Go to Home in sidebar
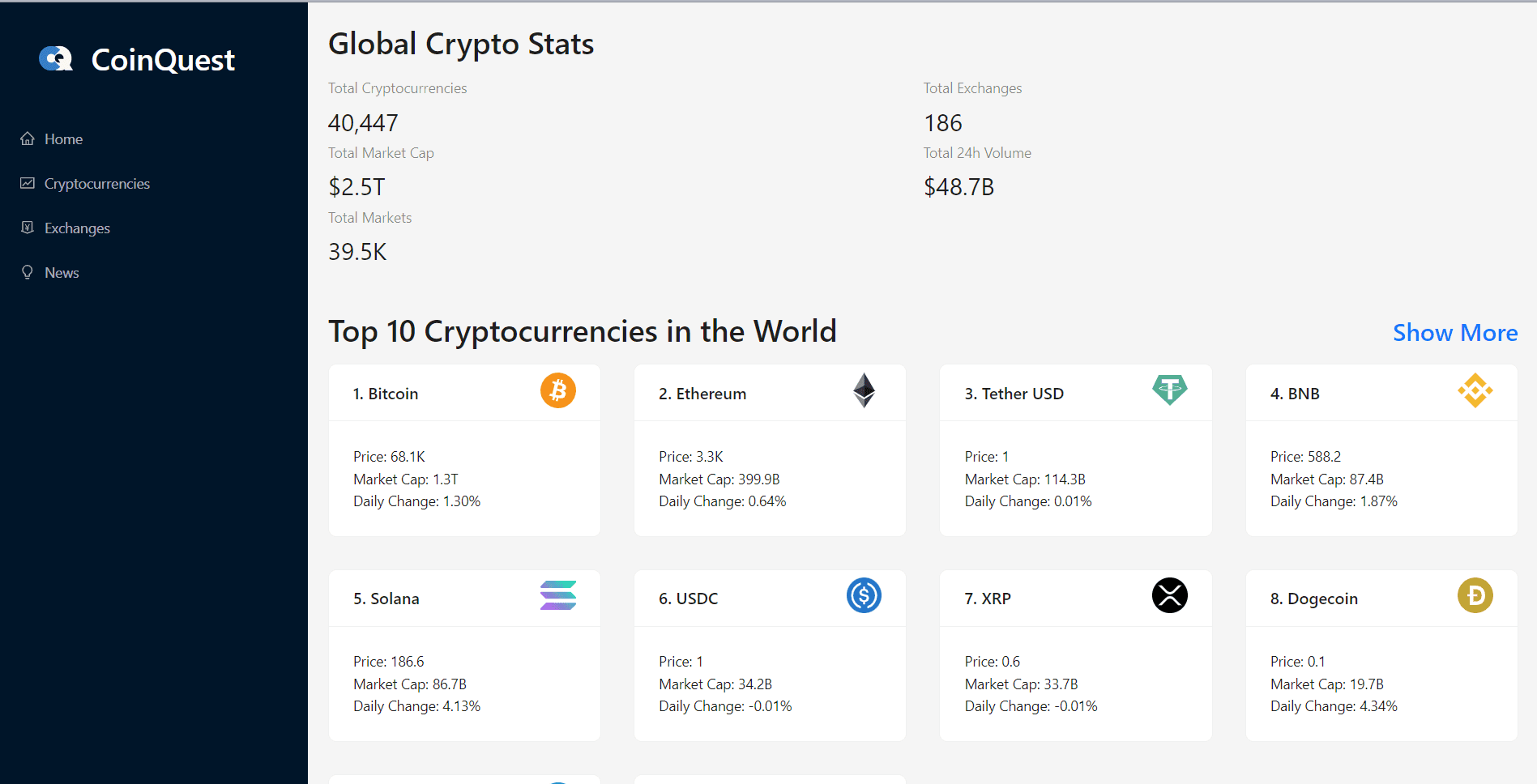The height and width of the screenshot is (784, 1537). pyautogui.click(x=63, y=139)
